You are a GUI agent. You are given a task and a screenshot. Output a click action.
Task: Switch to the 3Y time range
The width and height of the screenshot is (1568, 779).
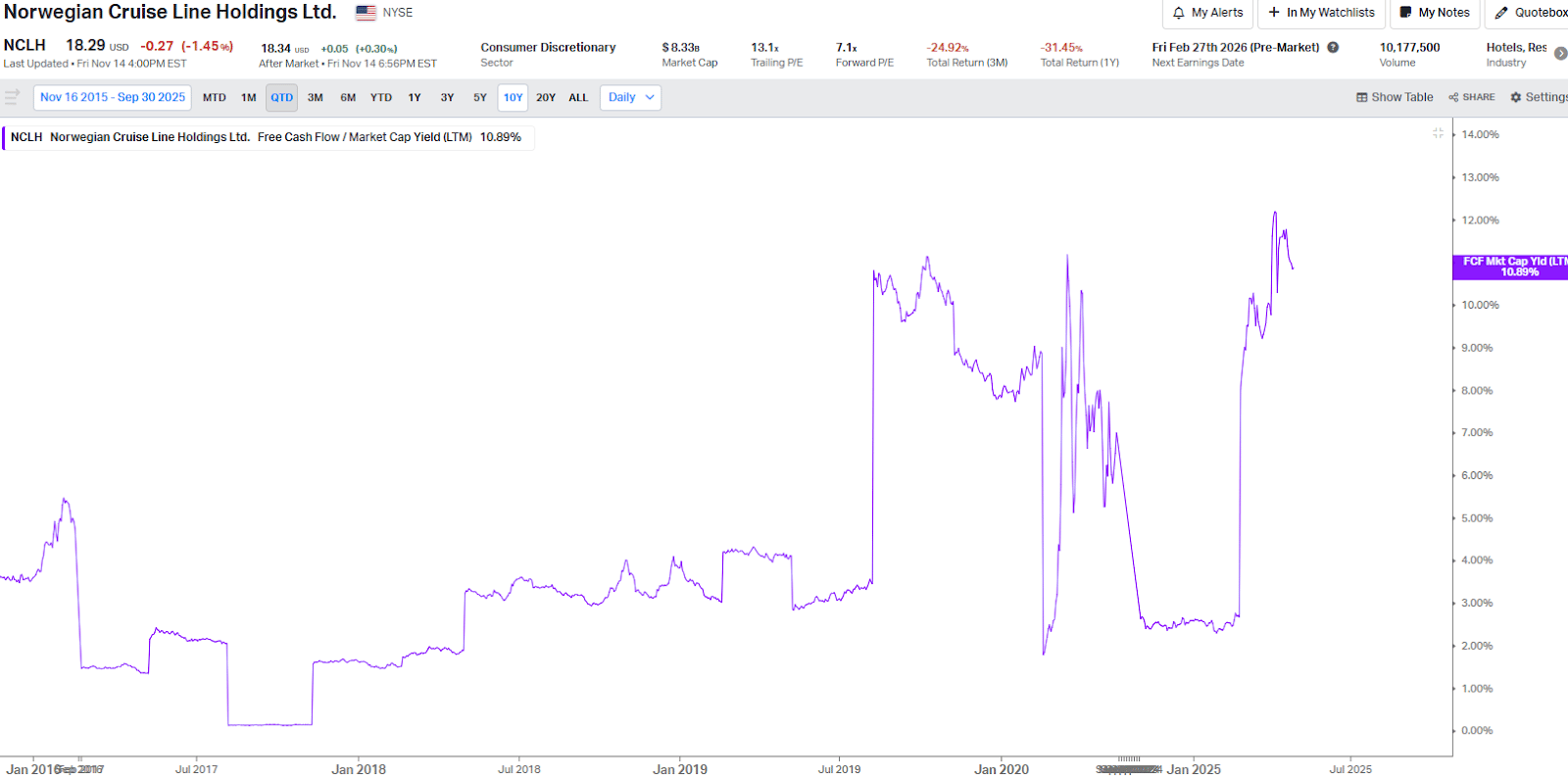pyautogui.click(x=447, y=98)
